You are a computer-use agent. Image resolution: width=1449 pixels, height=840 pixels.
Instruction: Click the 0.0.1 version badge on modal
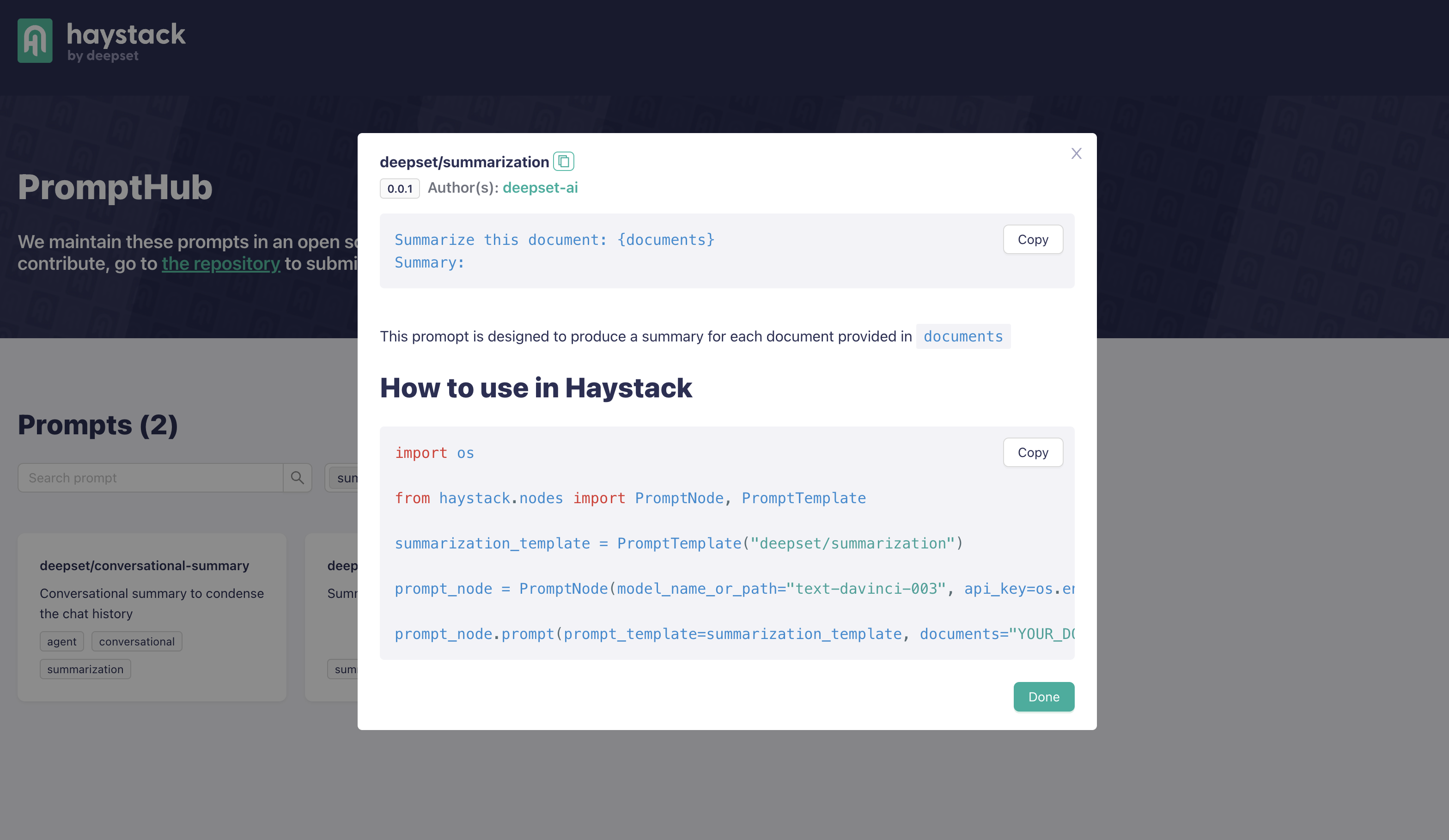(400, 188)
